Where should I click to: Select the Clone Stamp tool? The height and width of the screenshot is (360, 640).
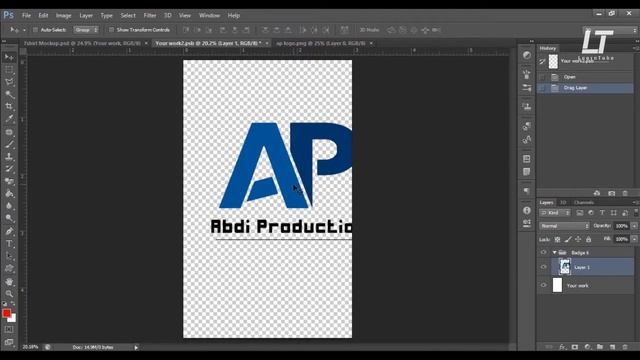pos(9,156)
